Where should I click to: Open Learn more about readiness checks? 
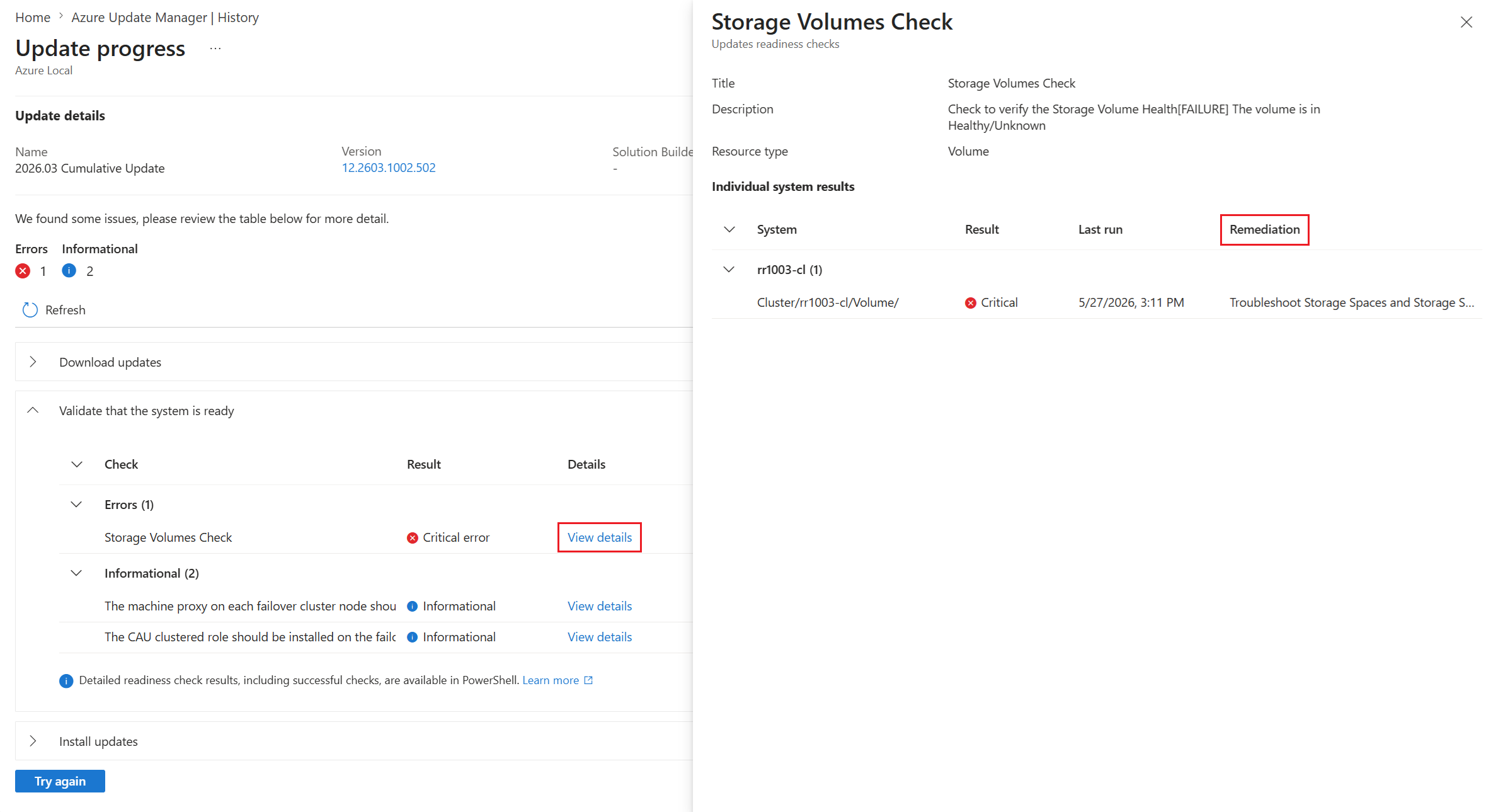pyautogui.click(x=551, y=680)
